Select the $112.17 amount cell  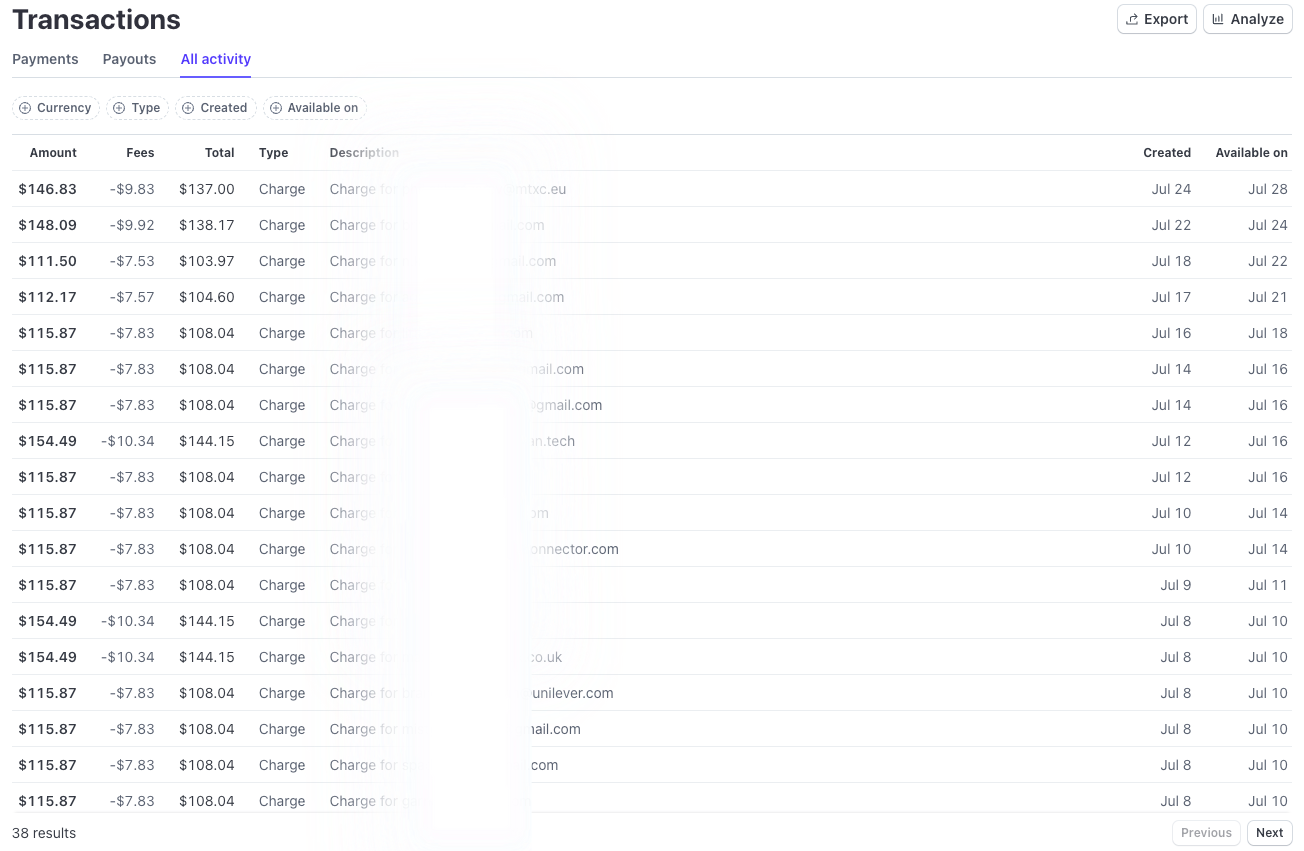(x=47, y=297)
